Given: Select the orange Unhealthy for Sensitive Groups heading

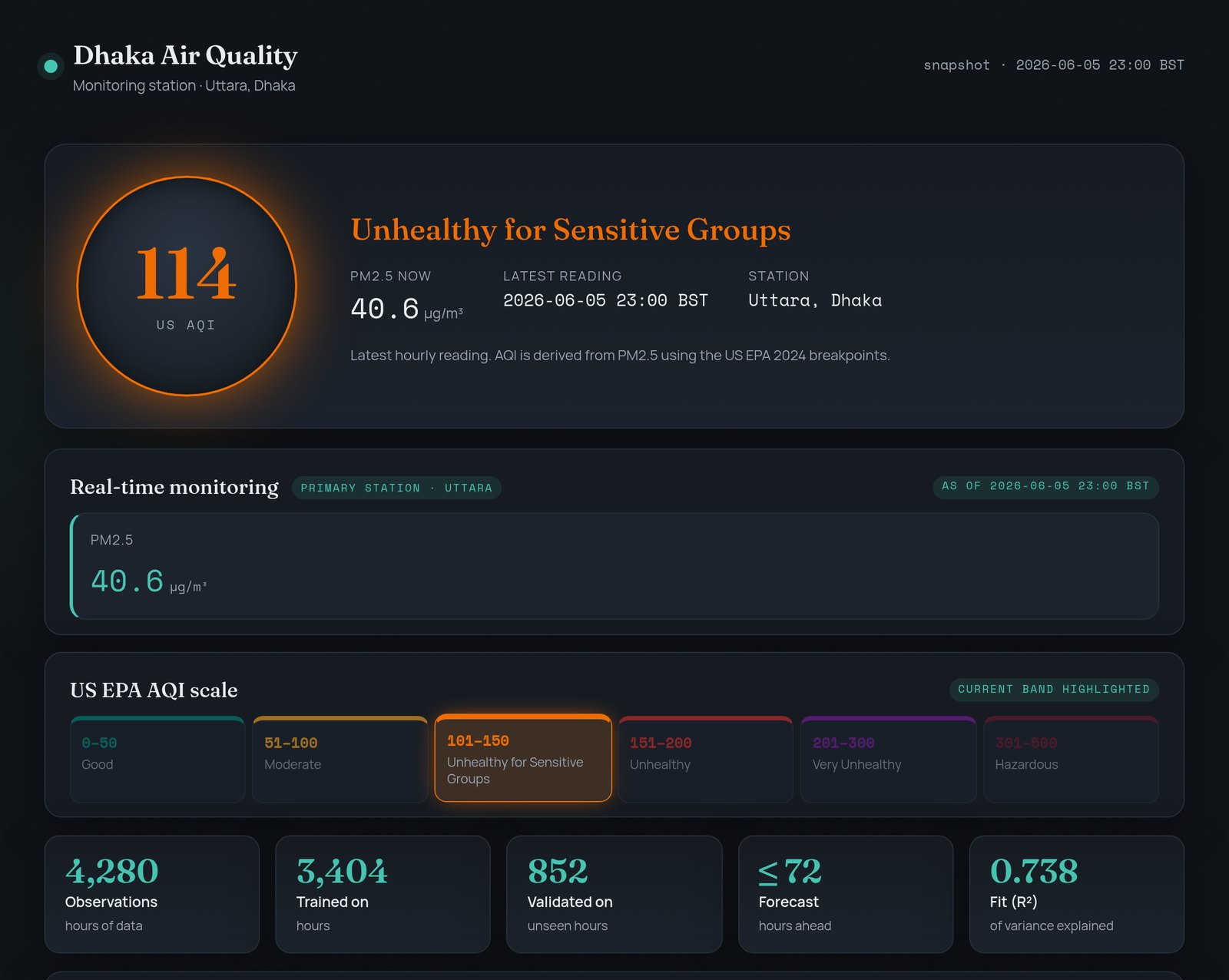Looking at the screenshot, I should (x=571, y=230).
